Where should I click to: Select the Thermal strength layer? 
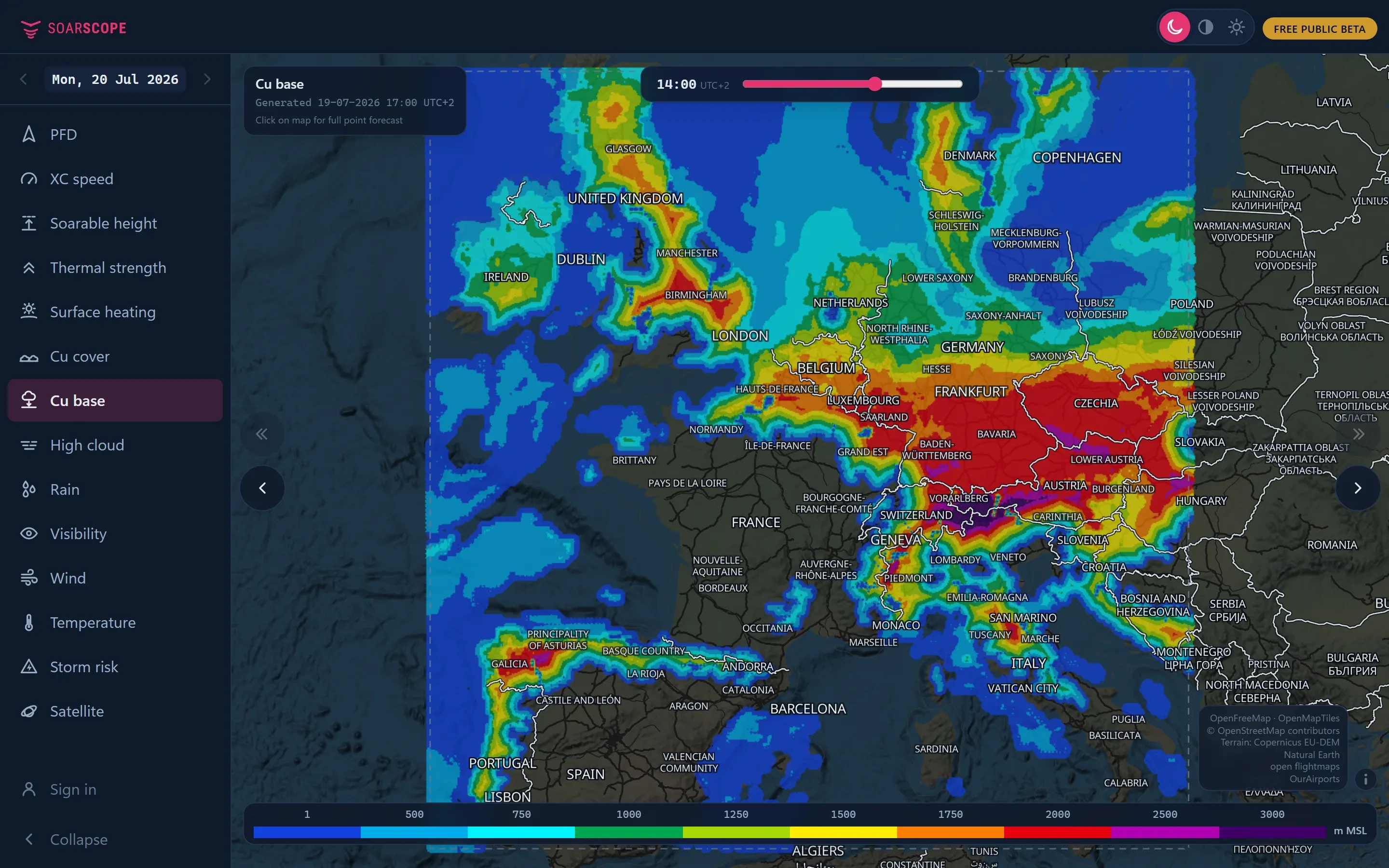[115, 268]
